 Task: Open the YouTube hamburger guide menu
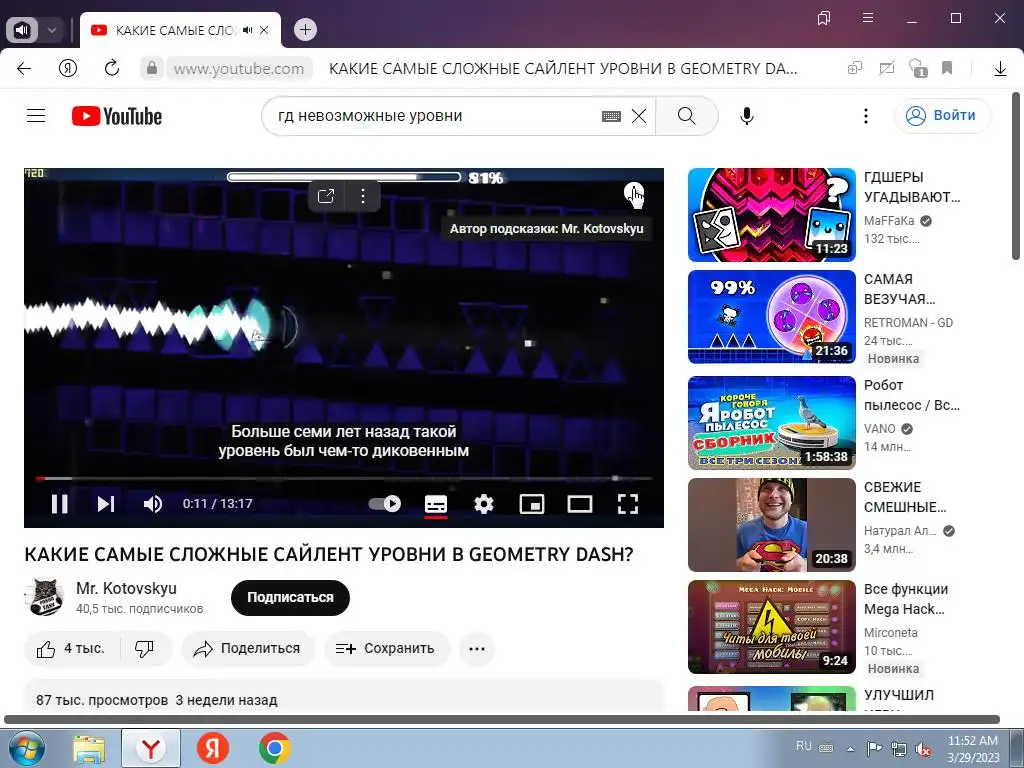[36, 116]
